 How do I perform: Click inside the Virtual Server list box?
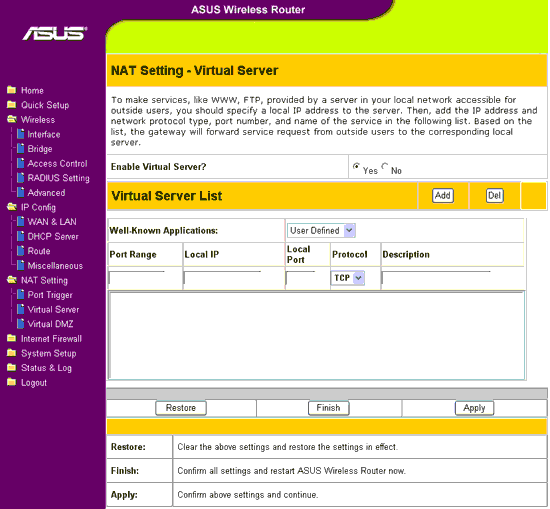[x=317, y=336]
